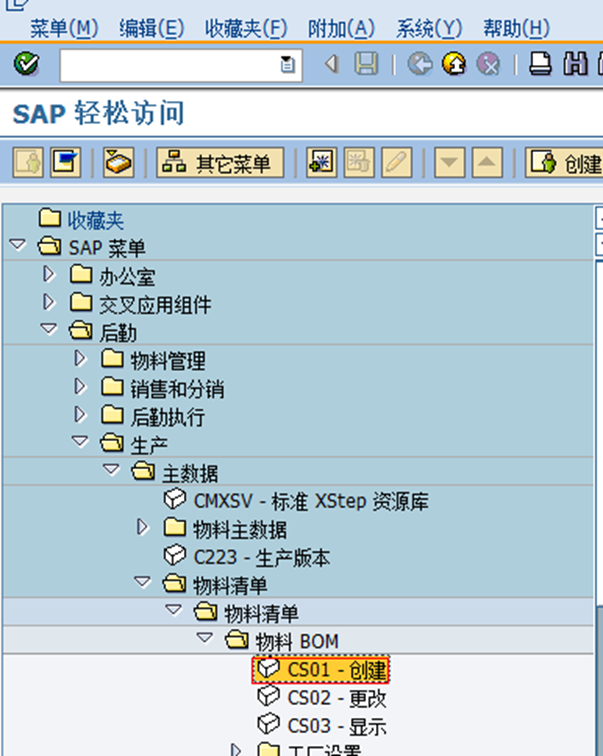Expand the 物料管理 folder
Screen dimensions: 603x756
coord(80,358)
